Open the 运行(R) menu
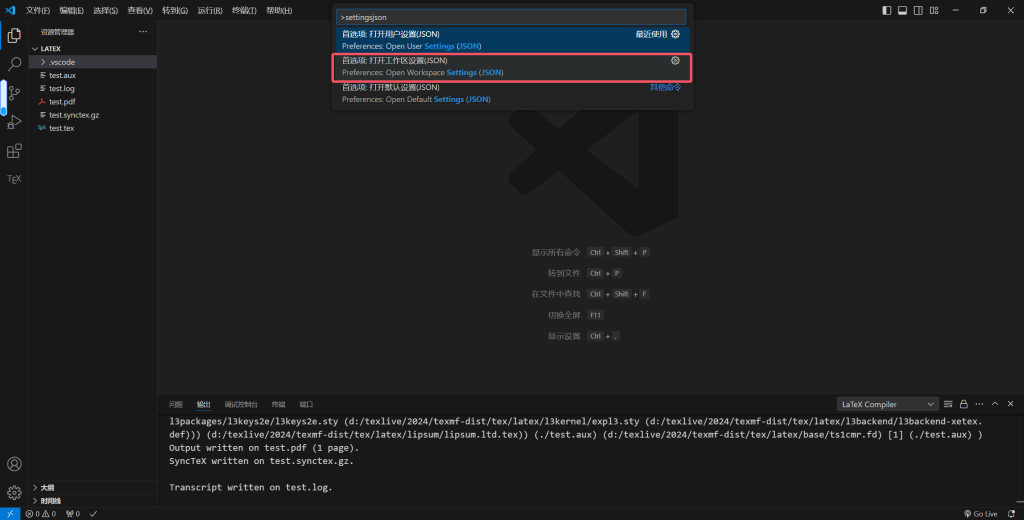The height and width of the screenshot is (520, 1024). click(x=210, y=10)
